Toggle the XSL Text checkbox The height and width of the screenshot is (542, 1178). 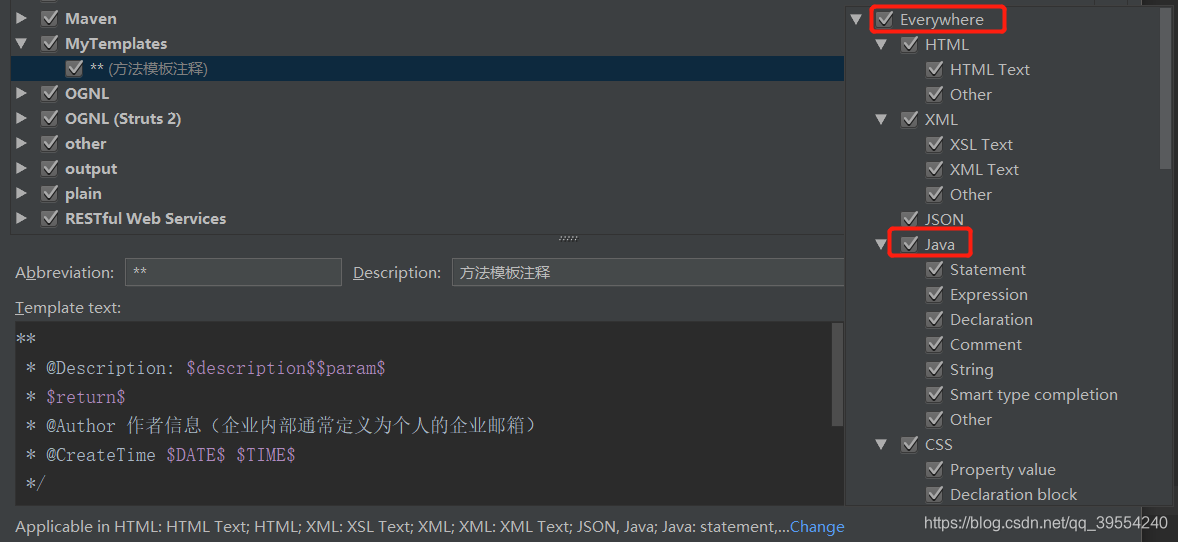point(934,144)
